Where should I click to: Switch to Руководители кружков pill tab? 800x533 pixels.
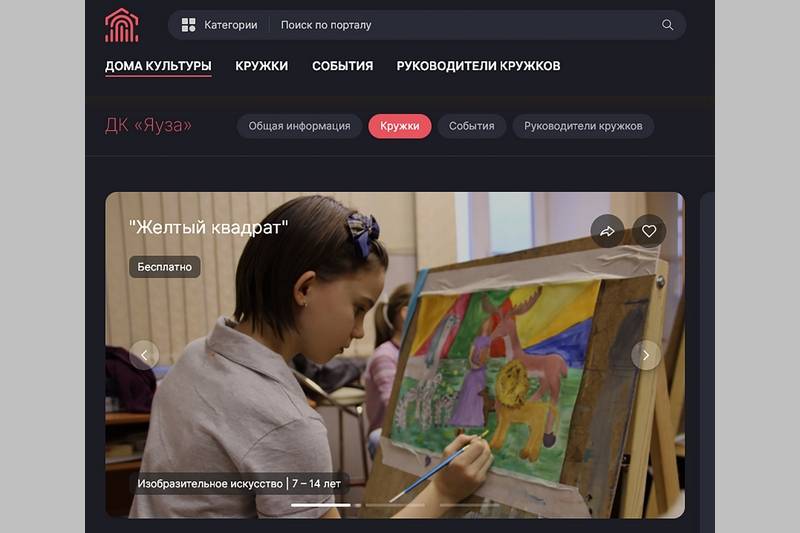point(583,126)
